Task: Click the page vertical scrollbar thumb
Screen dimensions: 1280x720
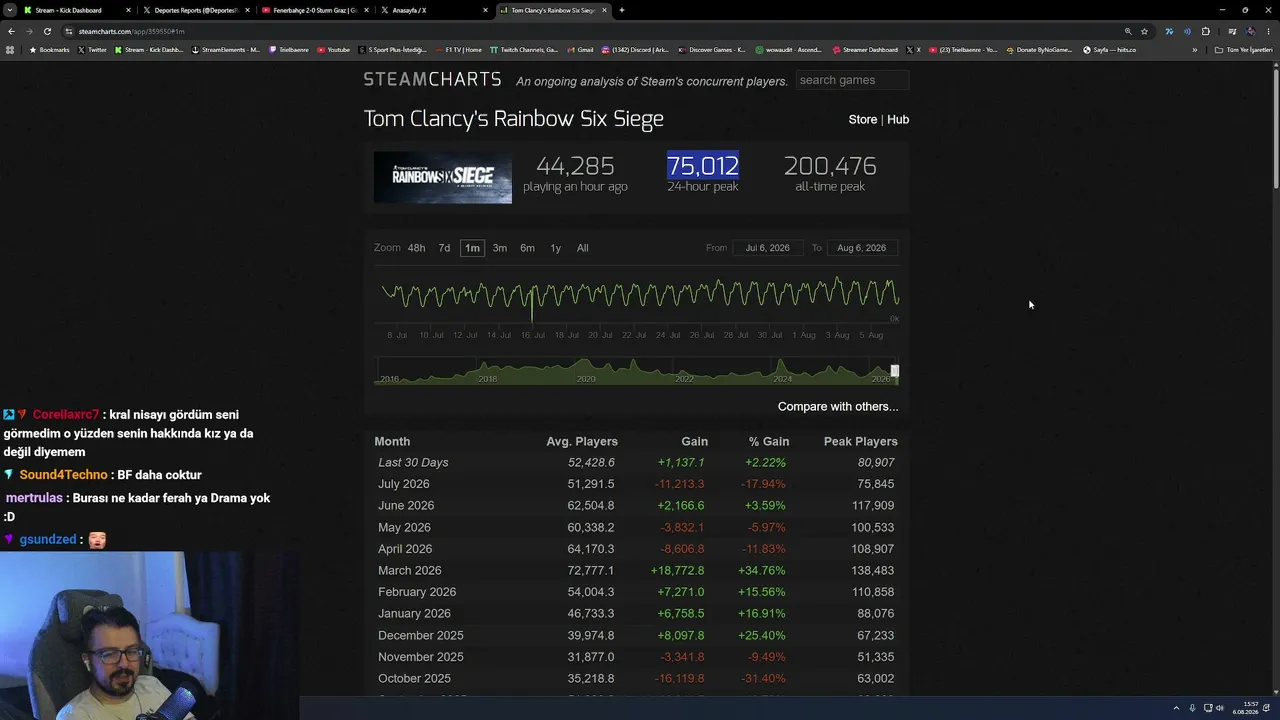Action: pos(1275,127)
